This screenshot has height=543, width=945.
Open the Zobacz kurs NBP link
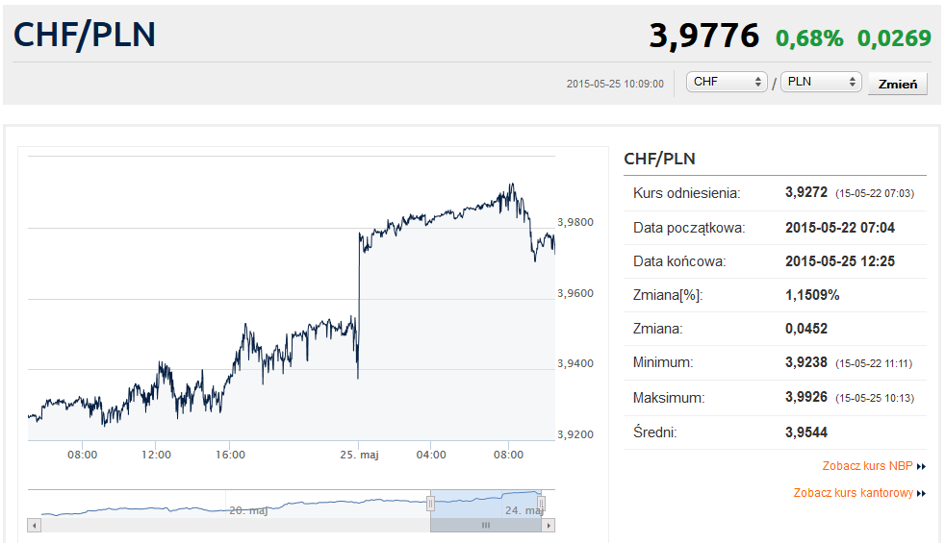coord(868,466)
